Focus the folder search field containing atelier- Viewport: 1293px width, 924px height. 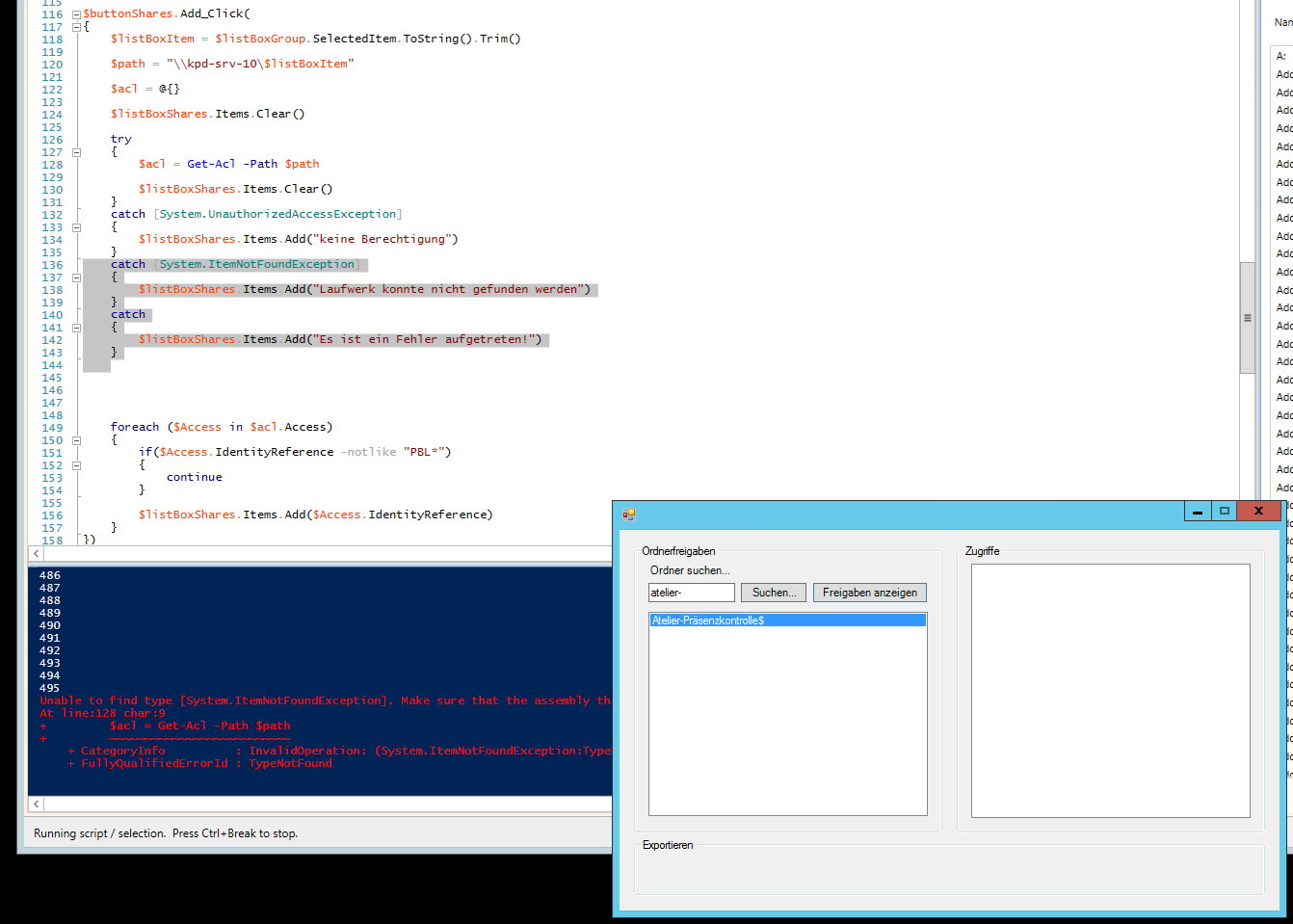click(x=692, y=593)
